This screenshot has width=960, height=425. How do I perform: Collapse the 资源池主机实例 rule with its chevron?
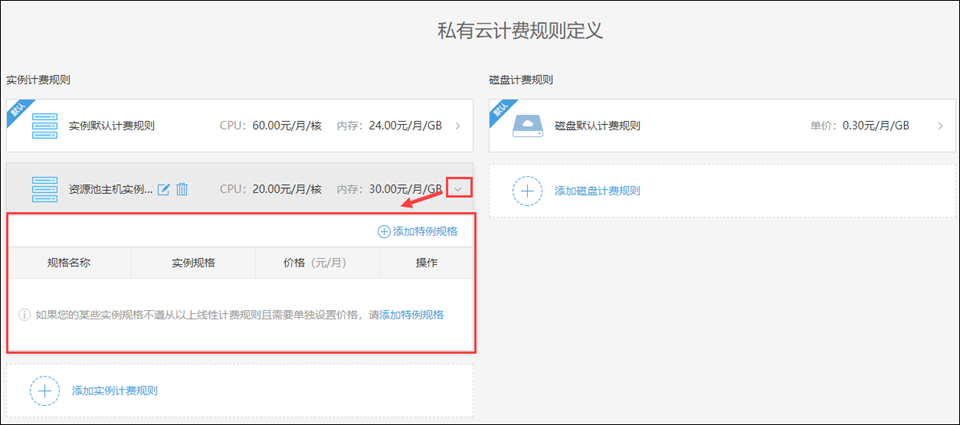click(x=459, y=189)
